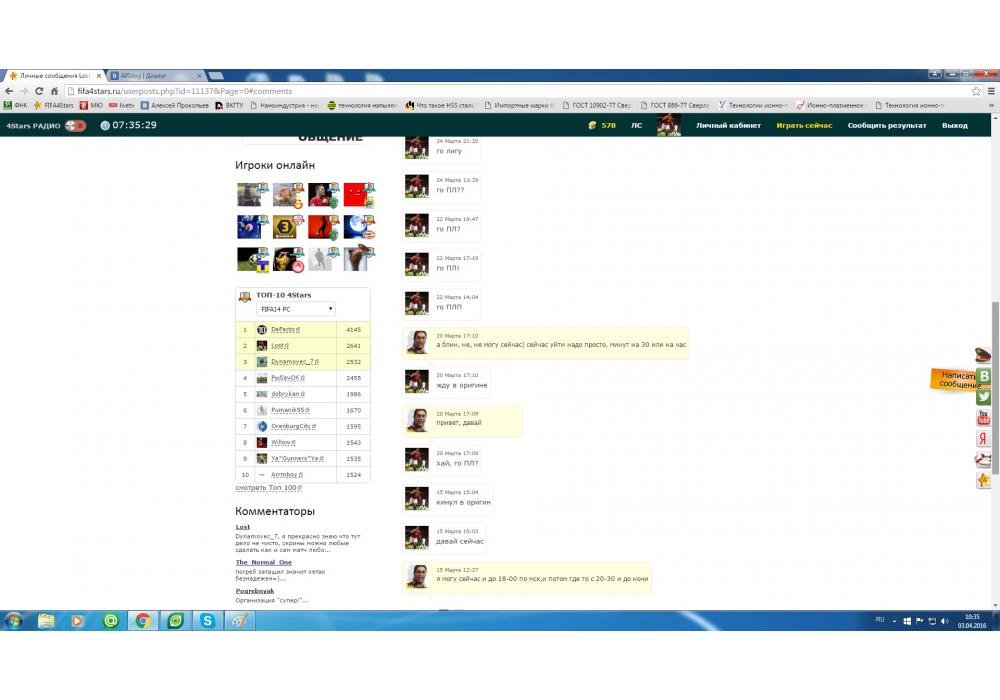Image resolution: width=1000 pixels, height=700 pixels.
Task: Show hidden system tray icons
Action: (895, 621)
